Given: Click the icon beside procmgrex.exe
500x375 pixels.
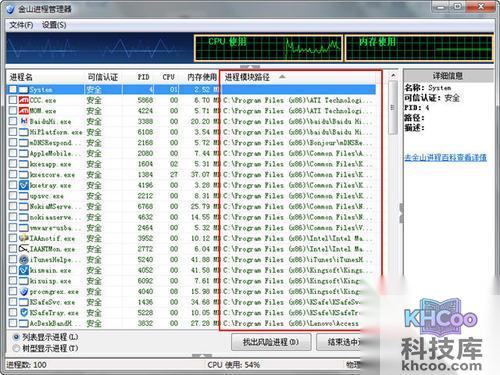Looking at the screenshot, I should click(x=24, y=291).
